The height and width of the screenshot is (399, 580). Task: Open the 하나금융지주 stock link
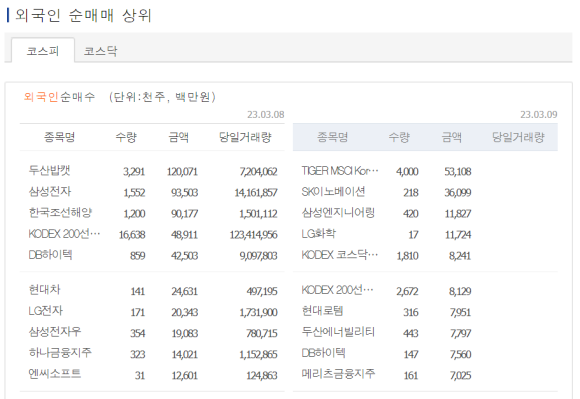pyautogui.click(x=60, y=353)
